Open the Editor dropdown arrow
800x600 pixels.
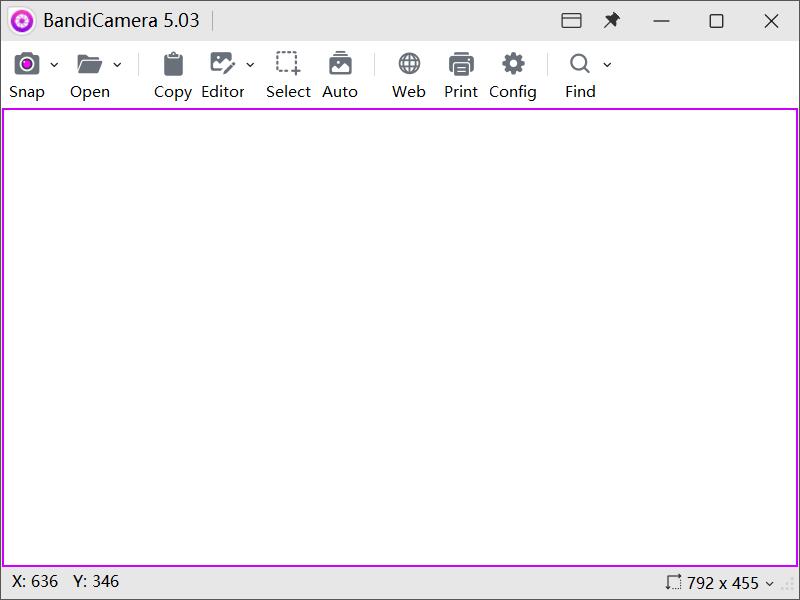250,65
